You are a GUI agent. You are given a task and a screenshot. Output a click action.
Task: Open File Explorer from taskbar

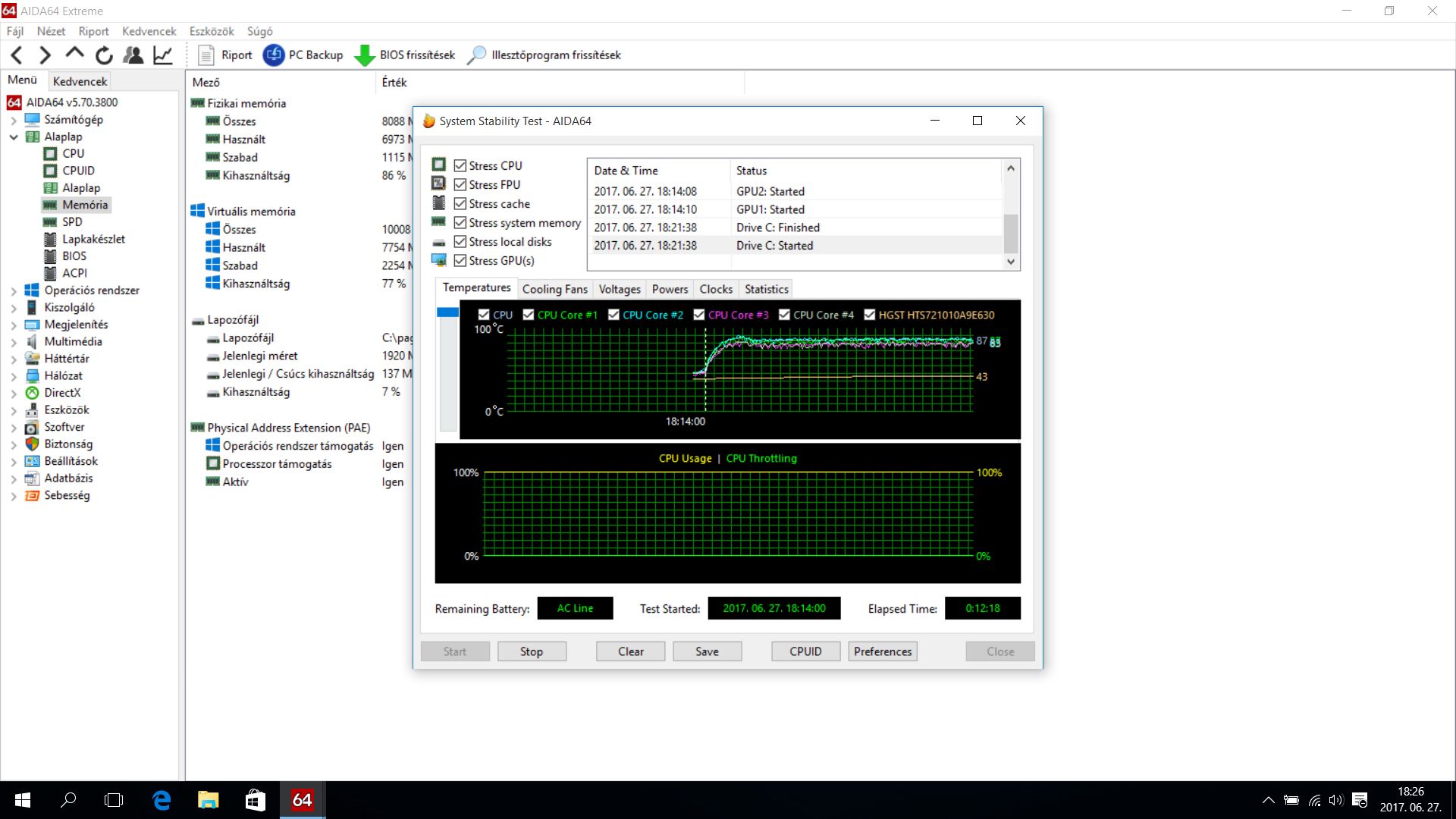(x=208, y=800)
